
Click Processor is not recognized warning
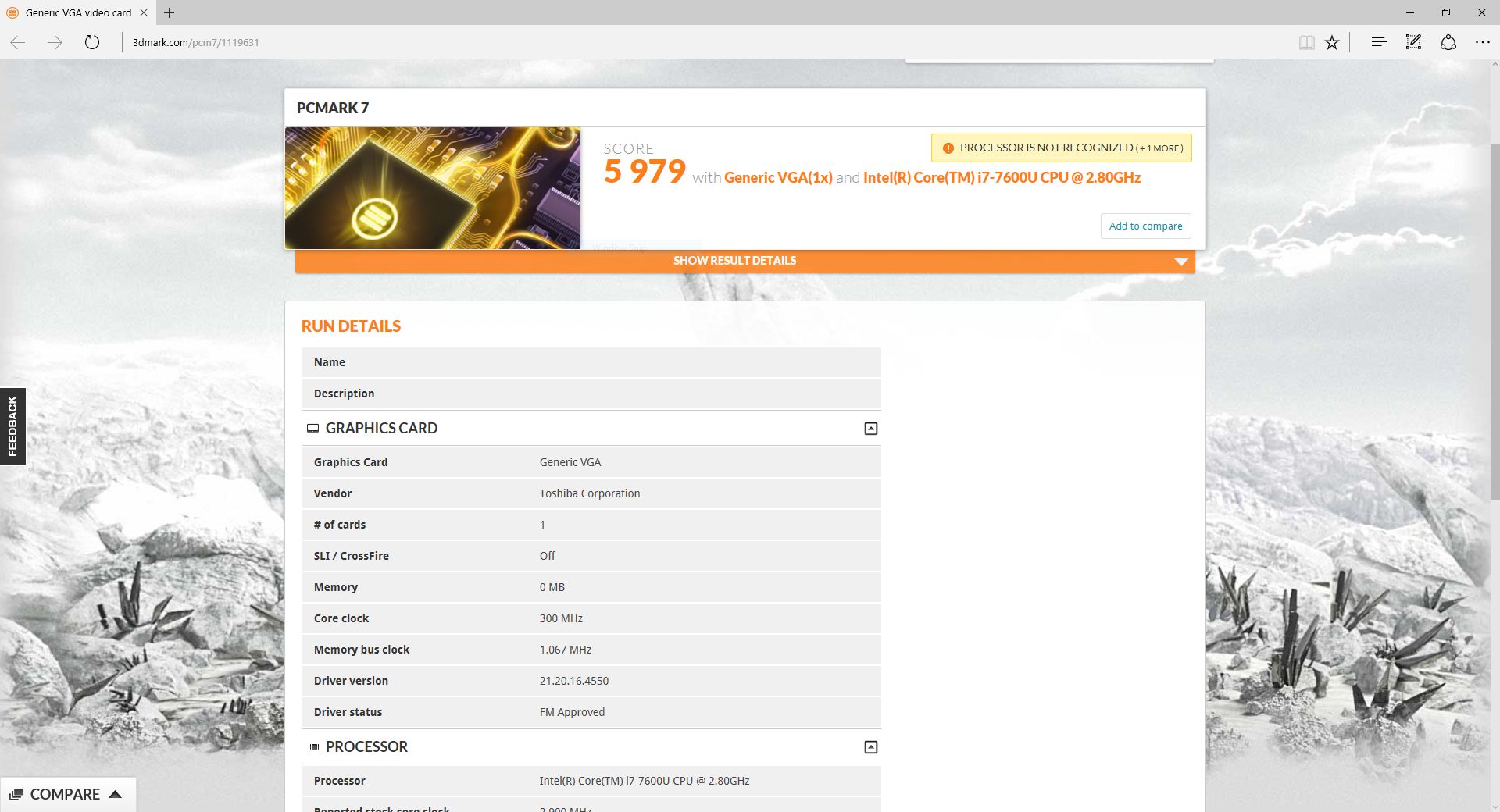tap(1062, 148)
